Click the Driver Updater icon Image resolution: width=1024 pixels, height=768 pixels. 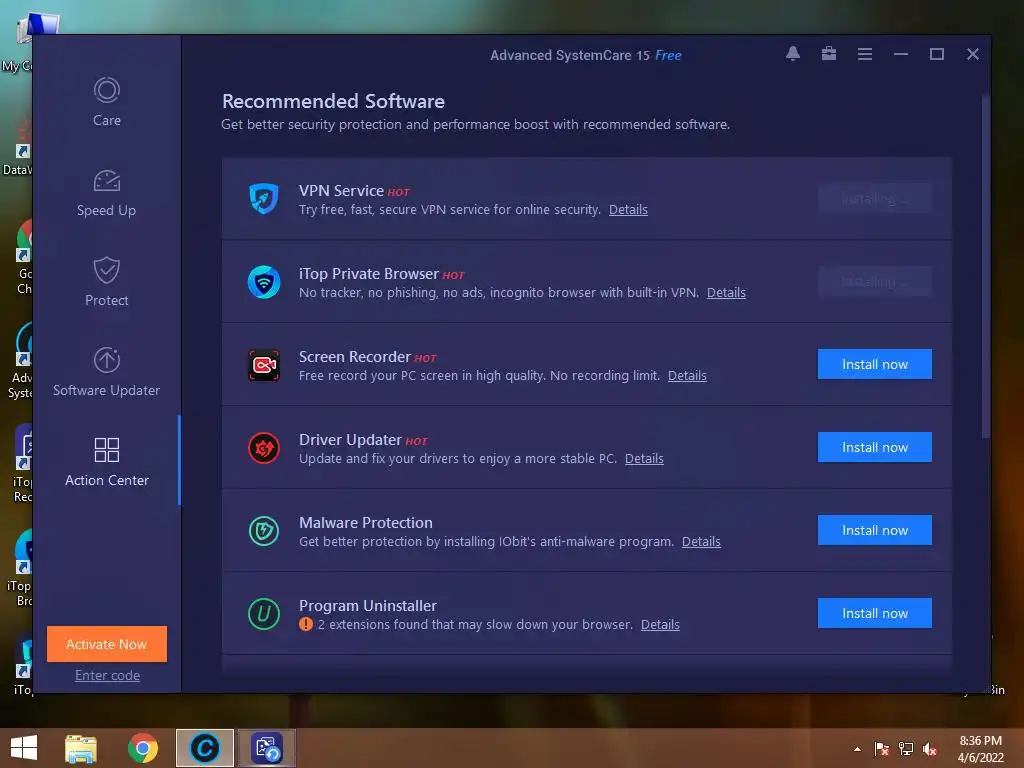click(264, 448)
